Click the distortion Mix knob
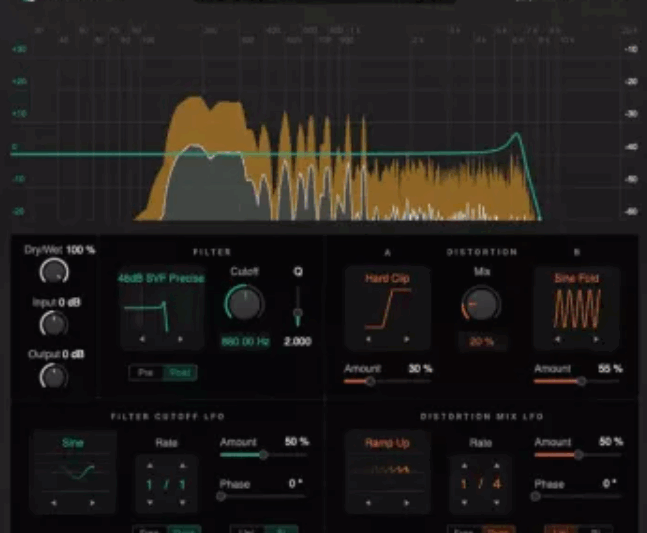 [x=481, y=304]
